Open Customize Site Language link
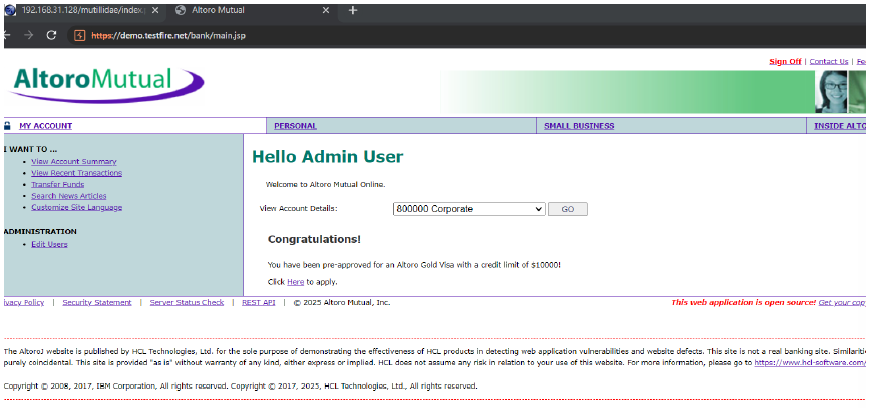870x412 pixels. click(x=77, y=207)
